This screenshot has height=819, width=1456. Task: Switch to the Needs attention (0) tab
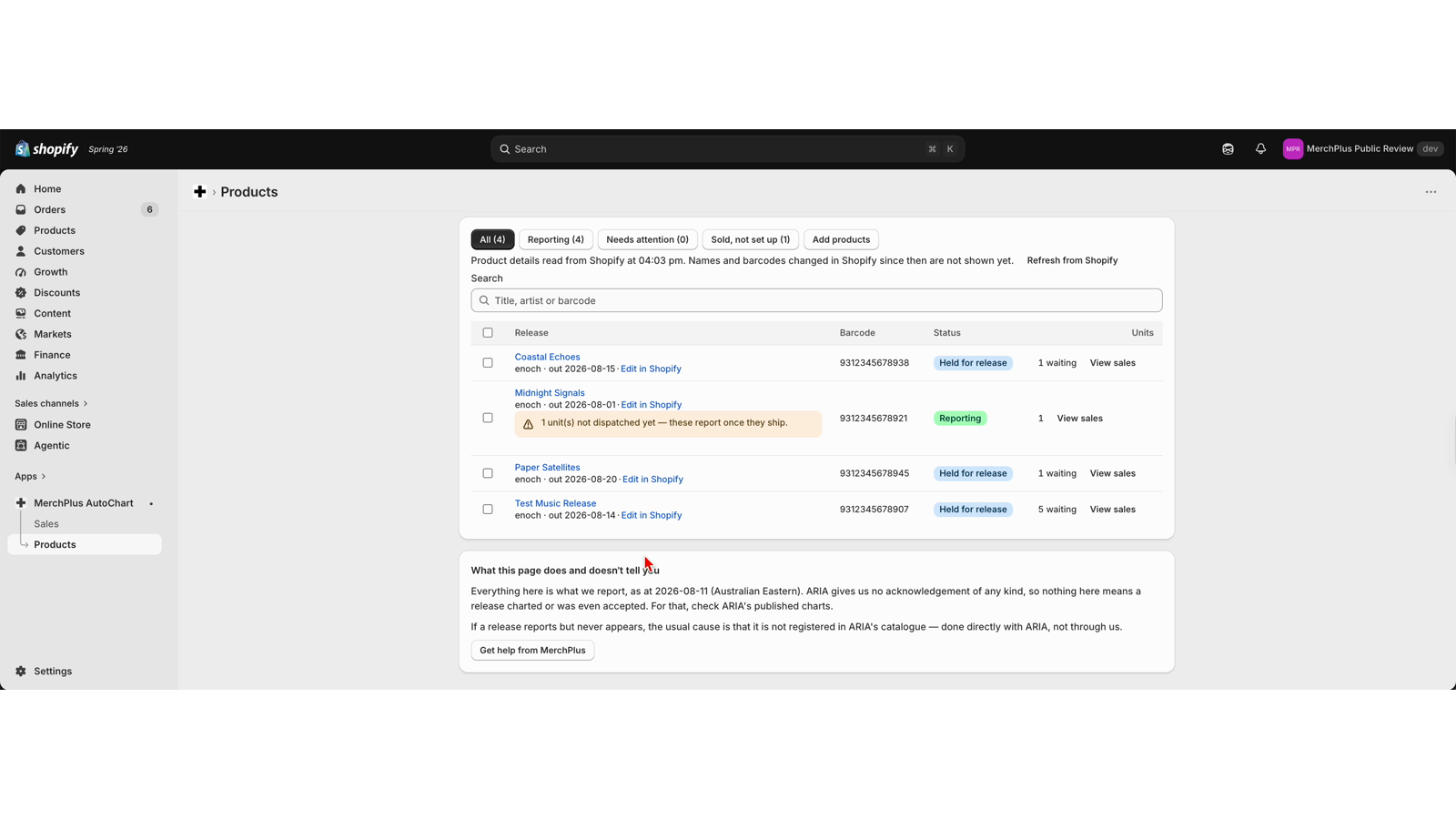coord(648,240)
